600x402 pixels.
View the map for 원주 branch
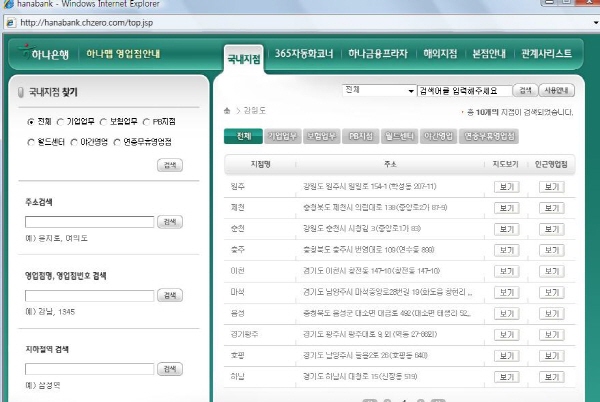pos(504,186)
